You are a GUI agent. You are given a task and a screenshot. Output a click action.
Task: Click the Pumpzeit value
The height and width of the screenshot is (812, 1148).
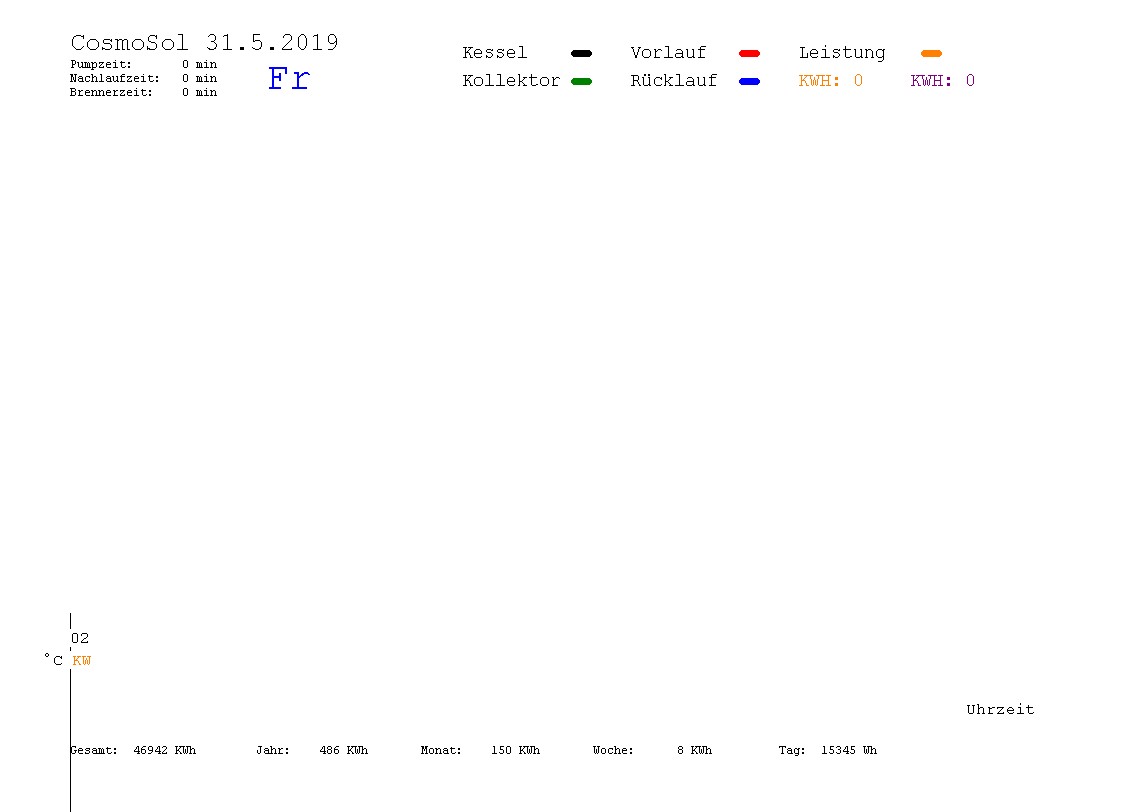pyautogui.click(x=199, y=64)
